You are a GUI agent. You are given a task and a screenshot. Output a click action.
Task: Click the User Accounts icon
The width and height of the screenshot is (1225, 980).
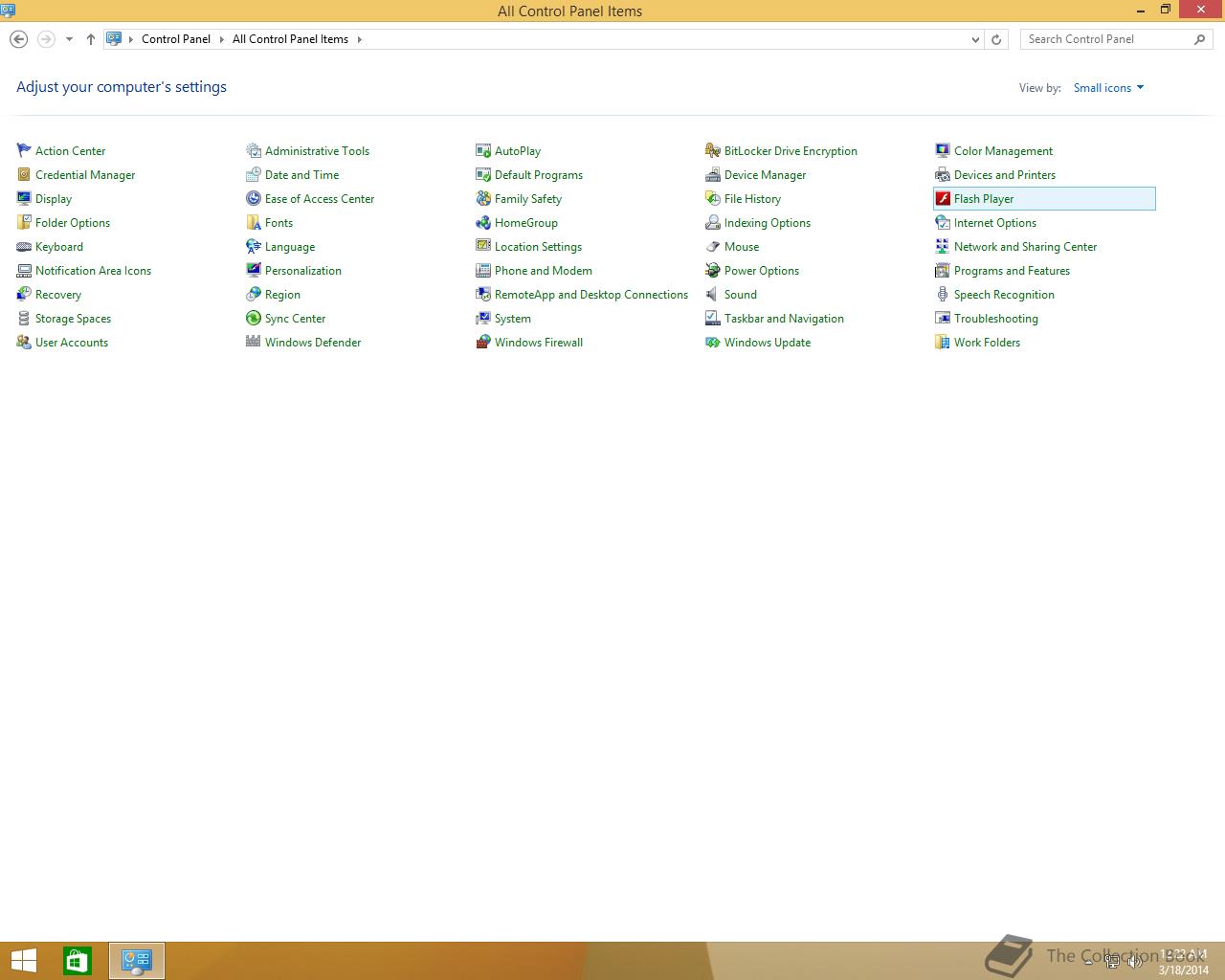[24, 342]
